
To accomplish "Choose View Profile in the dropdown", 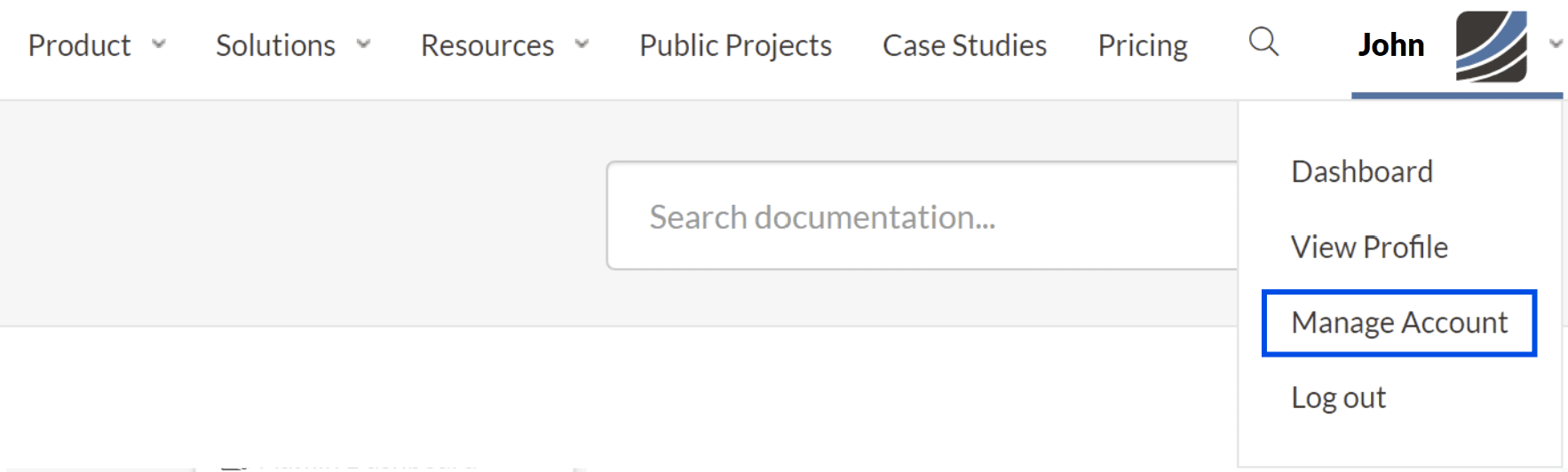I will click(1368, 247).
